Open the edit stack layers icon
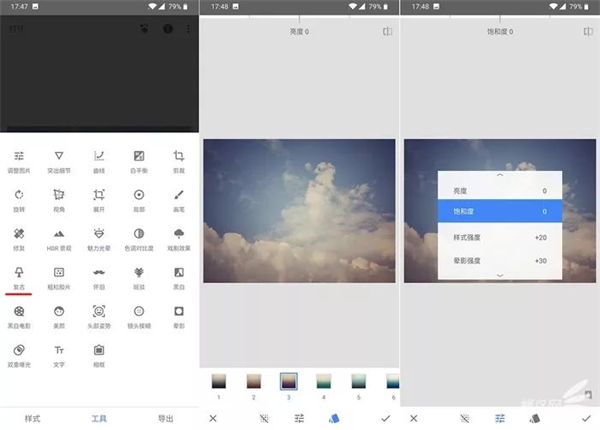600x430 pixels. (144, 29)
